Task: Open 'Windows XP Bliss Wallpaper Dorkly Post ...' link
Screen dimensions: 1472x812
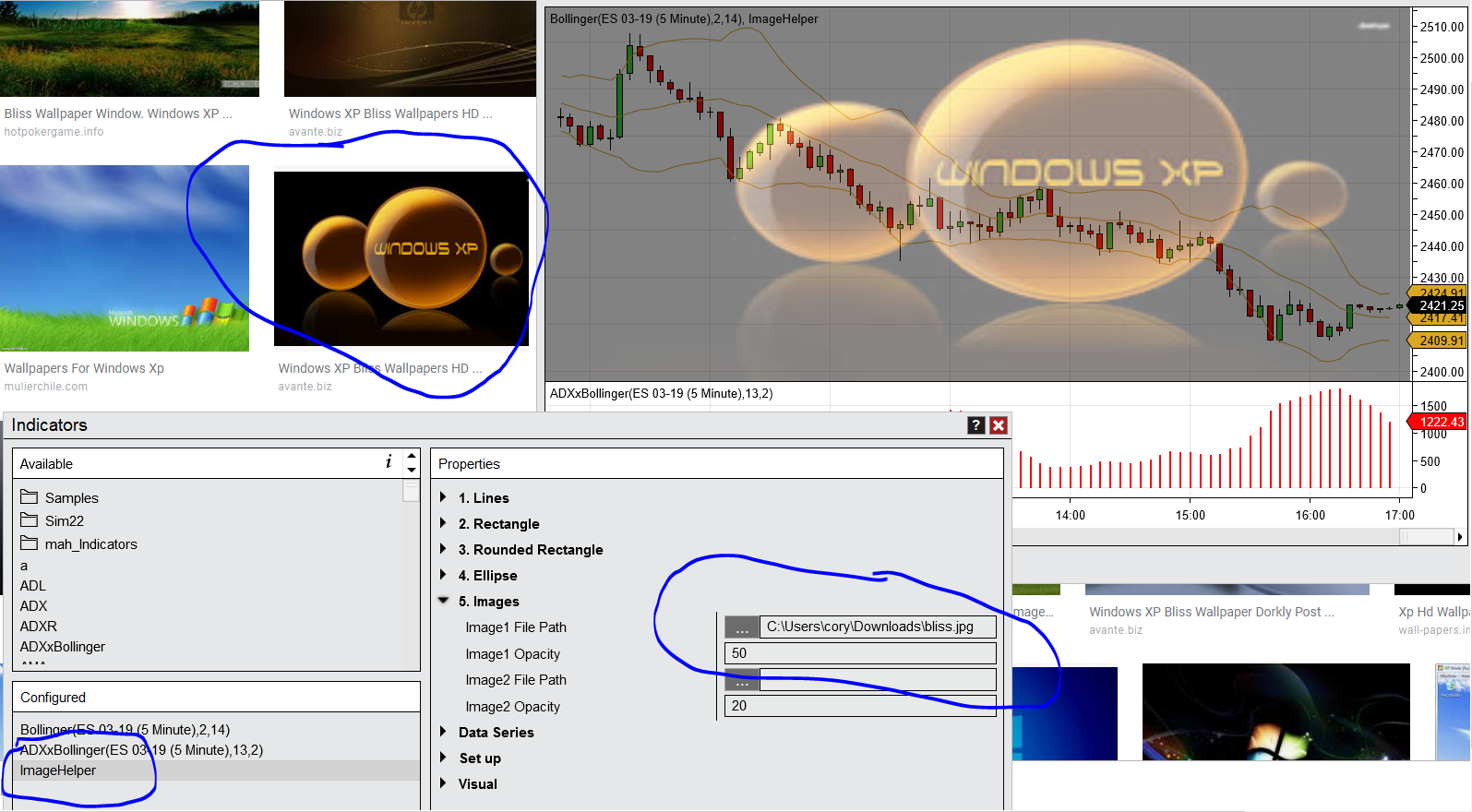Action: click(1212, 612)
